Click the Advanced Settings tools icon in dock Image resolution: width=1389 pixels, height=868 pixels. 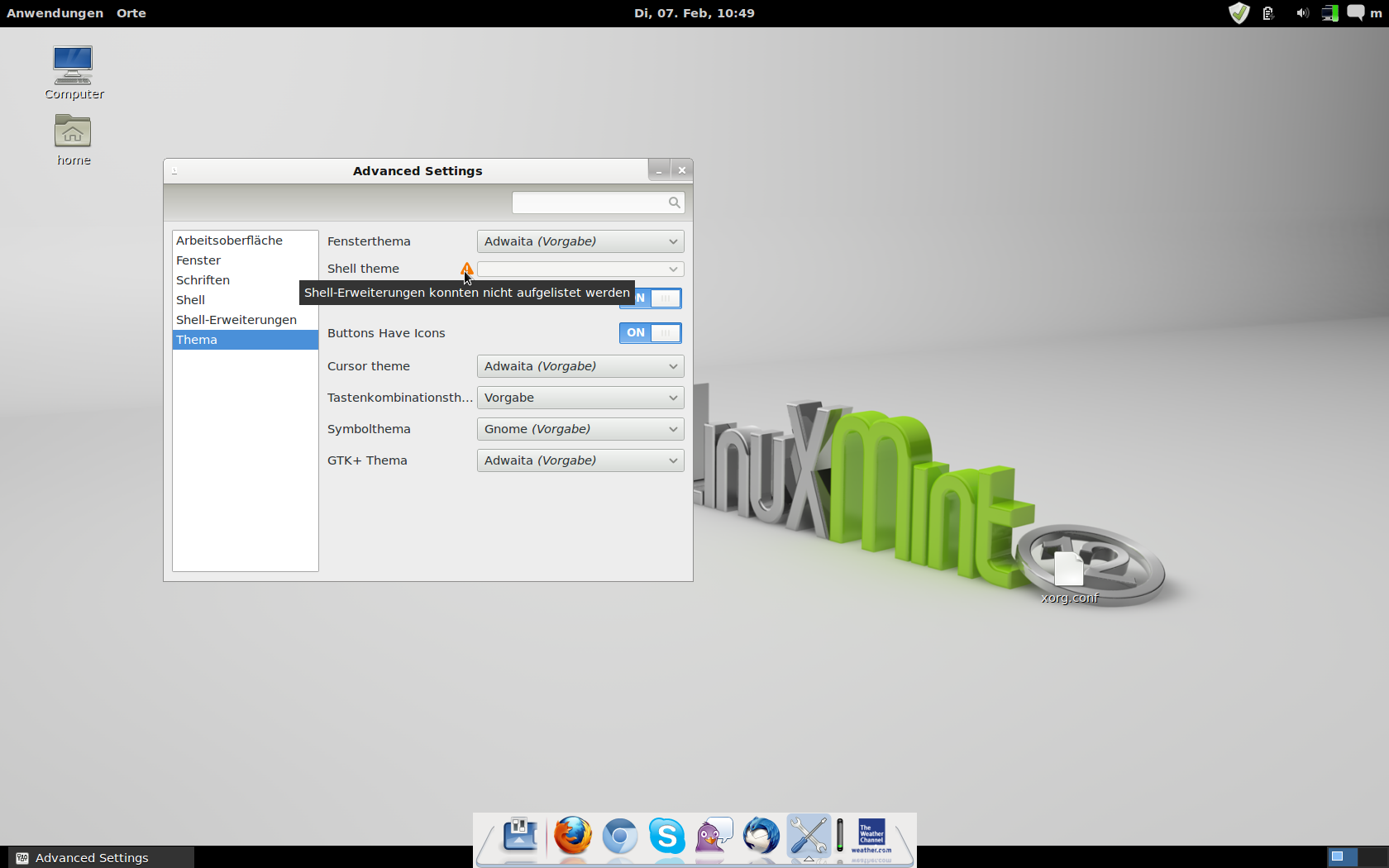pos(809,835)
